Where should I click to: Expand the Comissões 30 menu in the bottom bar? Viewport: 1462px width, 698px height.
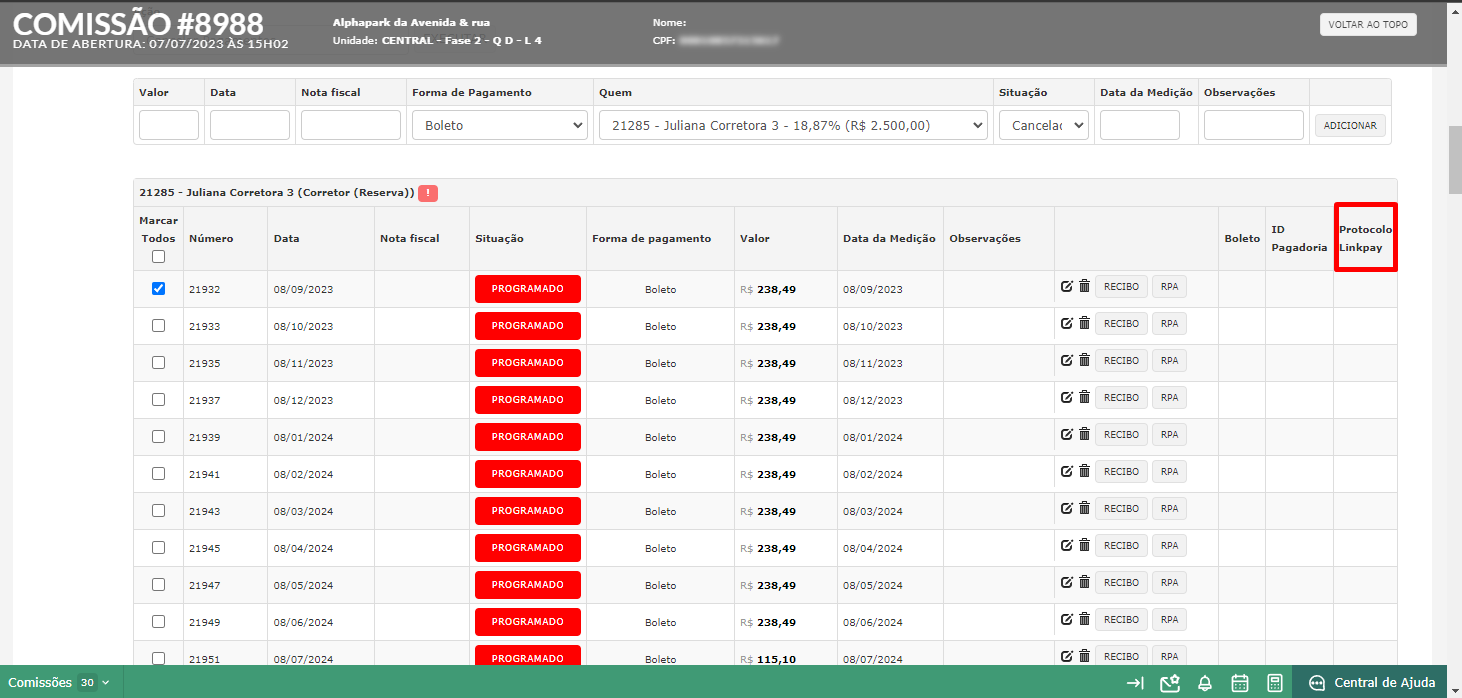[x=59, y=683]
